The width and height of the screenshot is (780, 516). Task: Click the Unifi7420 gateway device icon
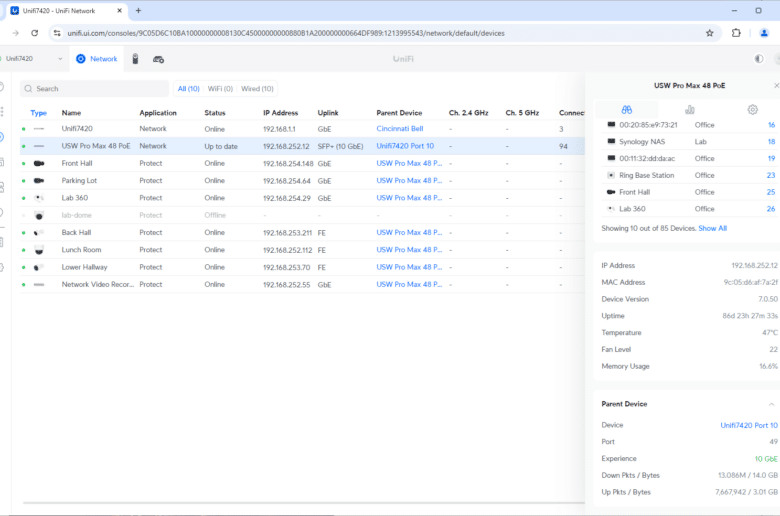click(39, 129)
